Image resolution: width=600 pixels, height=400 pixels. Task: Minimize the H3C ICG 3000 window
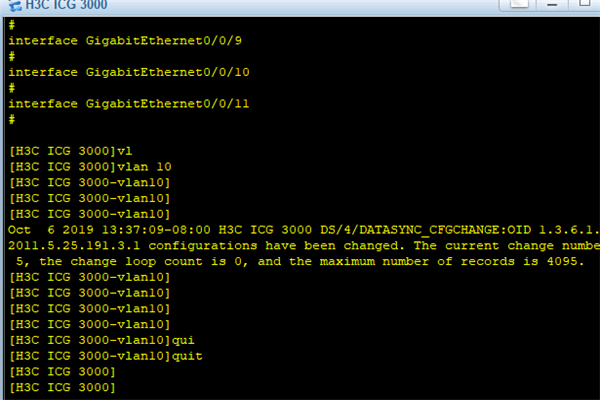tap(552, 4)
